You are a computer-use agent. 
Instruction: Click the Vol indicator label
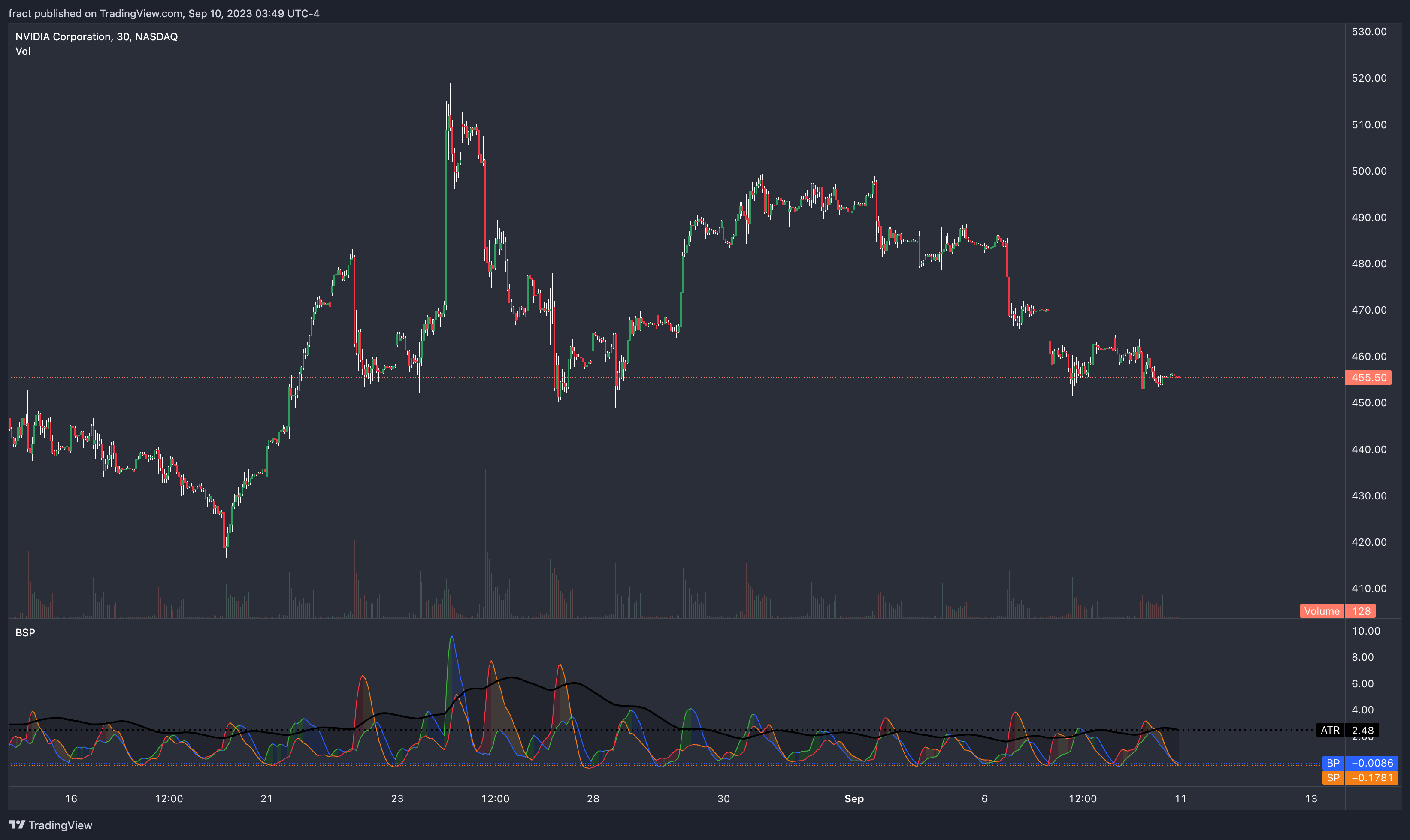pos(23,51)
